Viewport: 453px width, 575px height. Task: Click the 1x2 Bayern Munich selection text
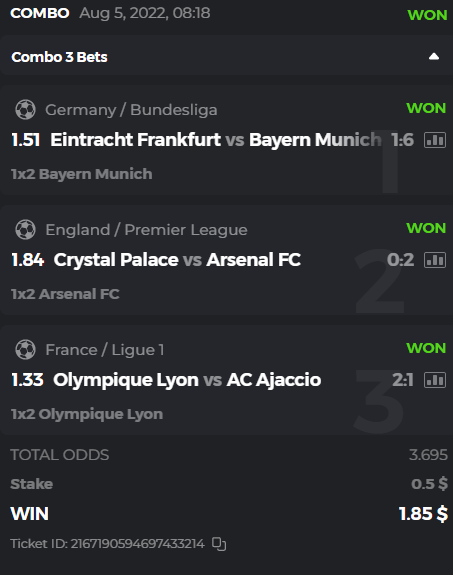coord(81,174)
